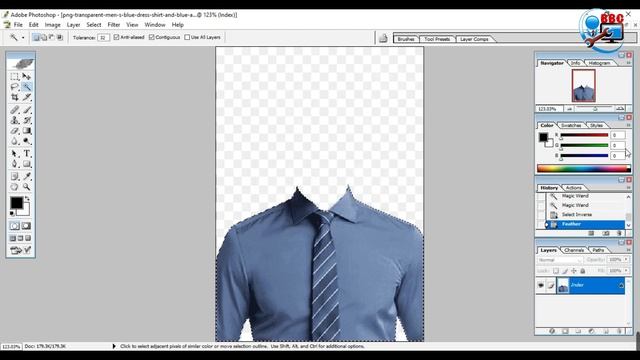Screen dimensions: 640x360
Task: Switch to the Actions tab
Action: point(573,188)
